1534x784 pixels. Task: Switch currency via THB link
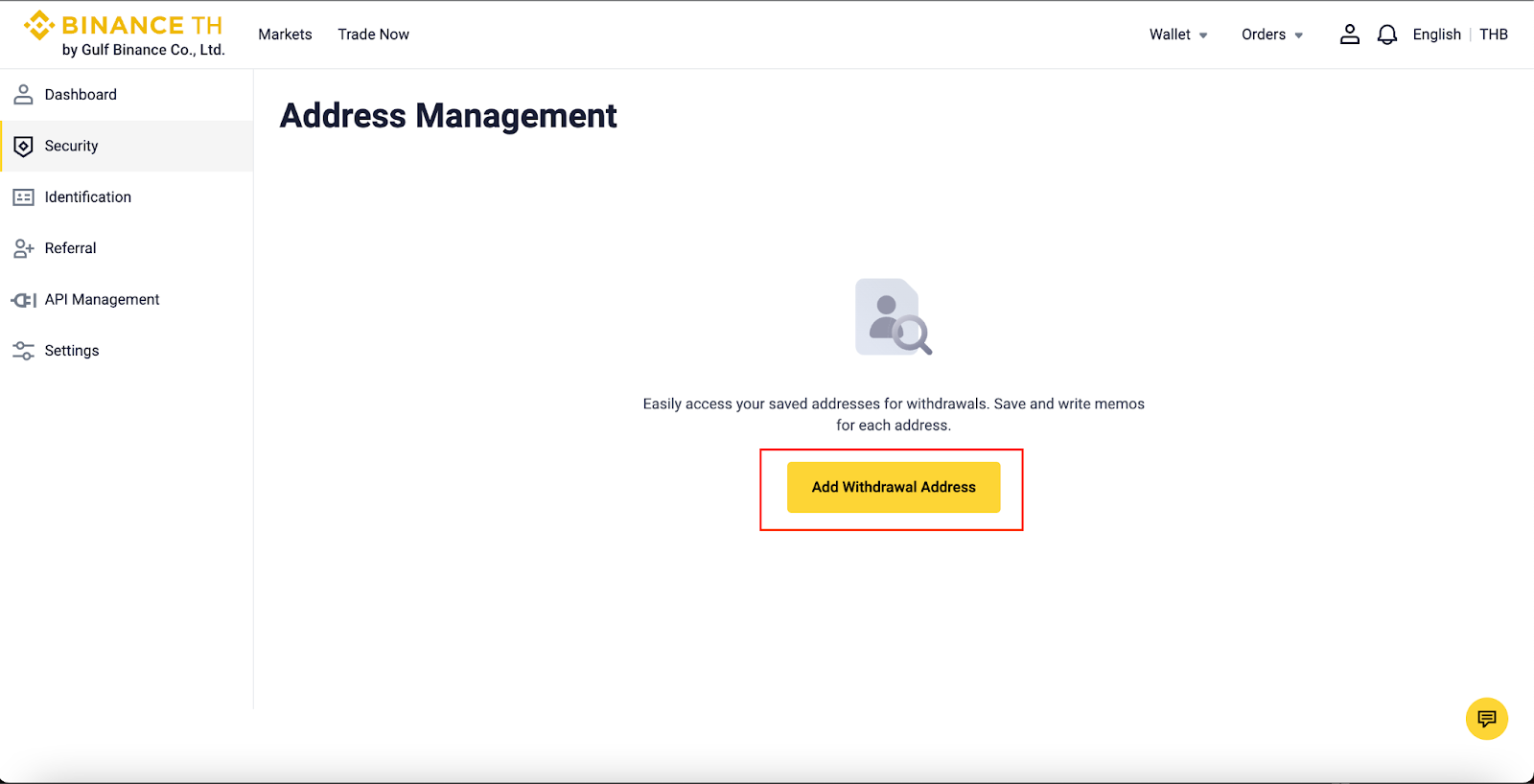pyautogui.click(x=1493, y=35)
